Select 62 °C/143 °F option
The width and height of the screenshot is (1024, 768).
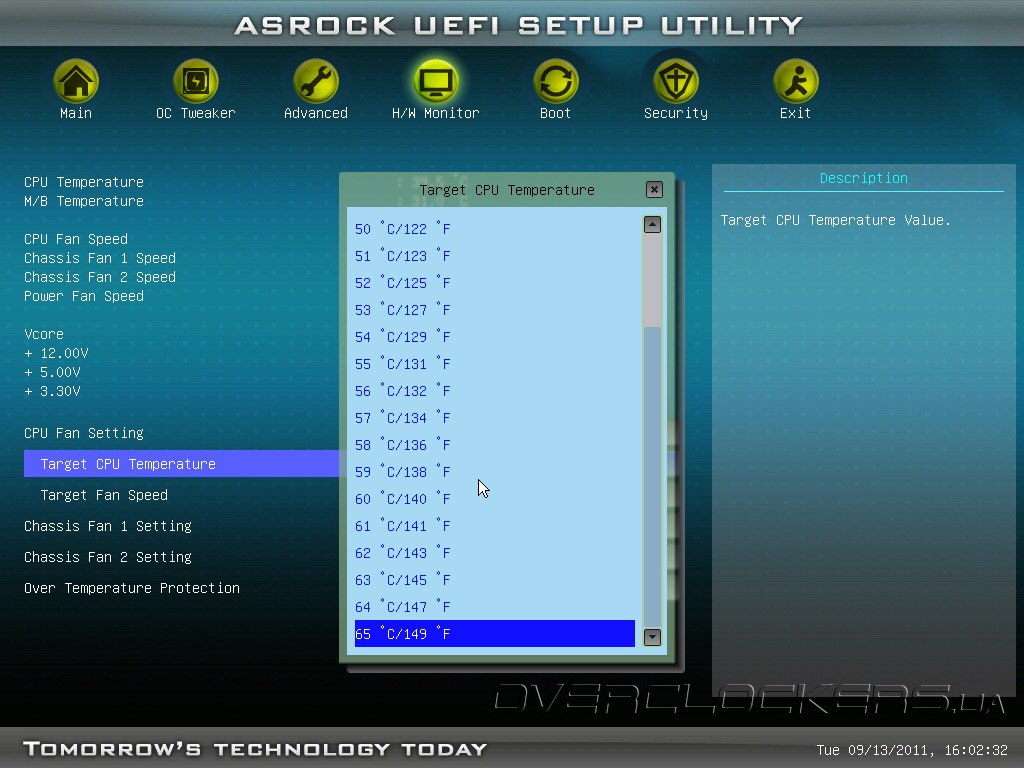(494, 552)
